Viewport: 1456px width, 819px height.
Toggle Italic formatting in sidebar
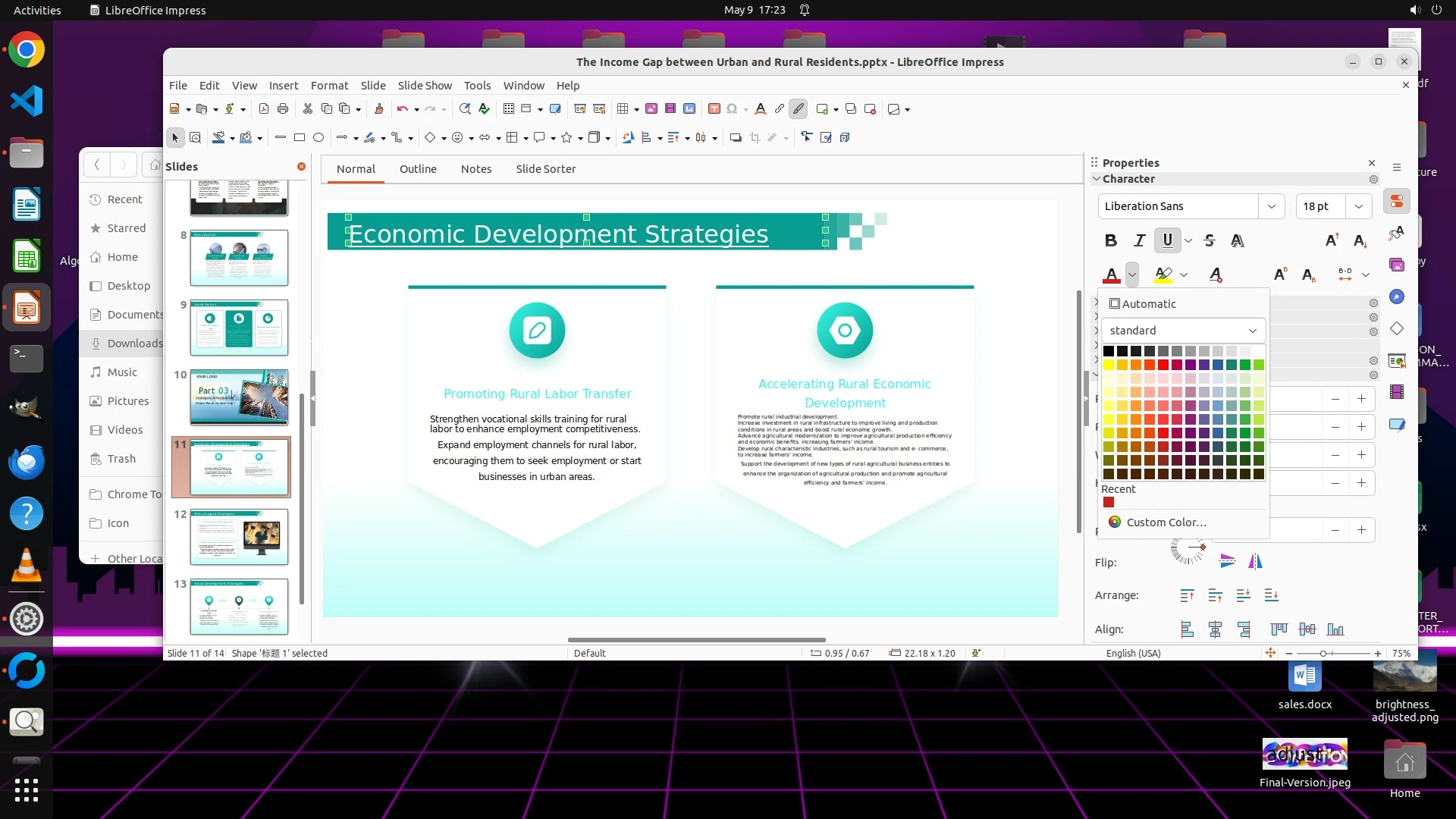click(1139, 240)
